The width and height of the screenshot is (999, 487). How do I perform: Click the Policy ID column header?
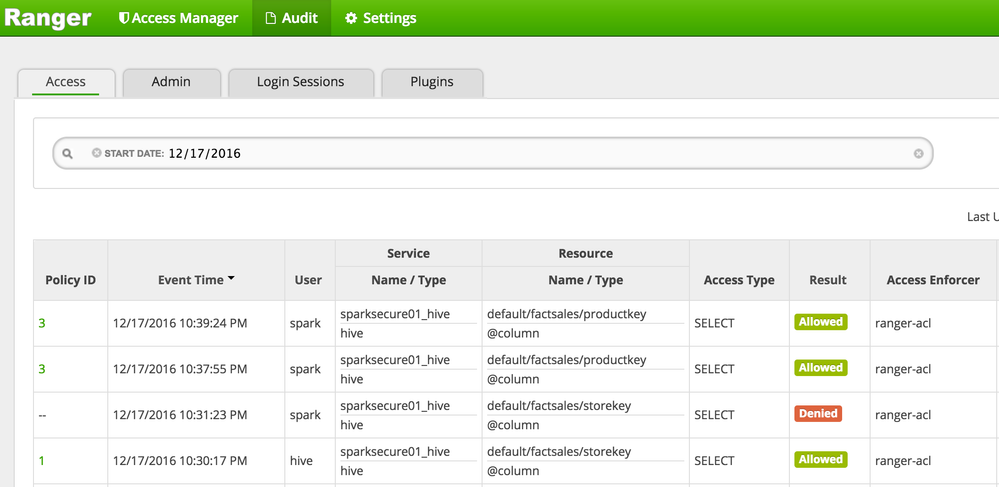click(70, 280)
